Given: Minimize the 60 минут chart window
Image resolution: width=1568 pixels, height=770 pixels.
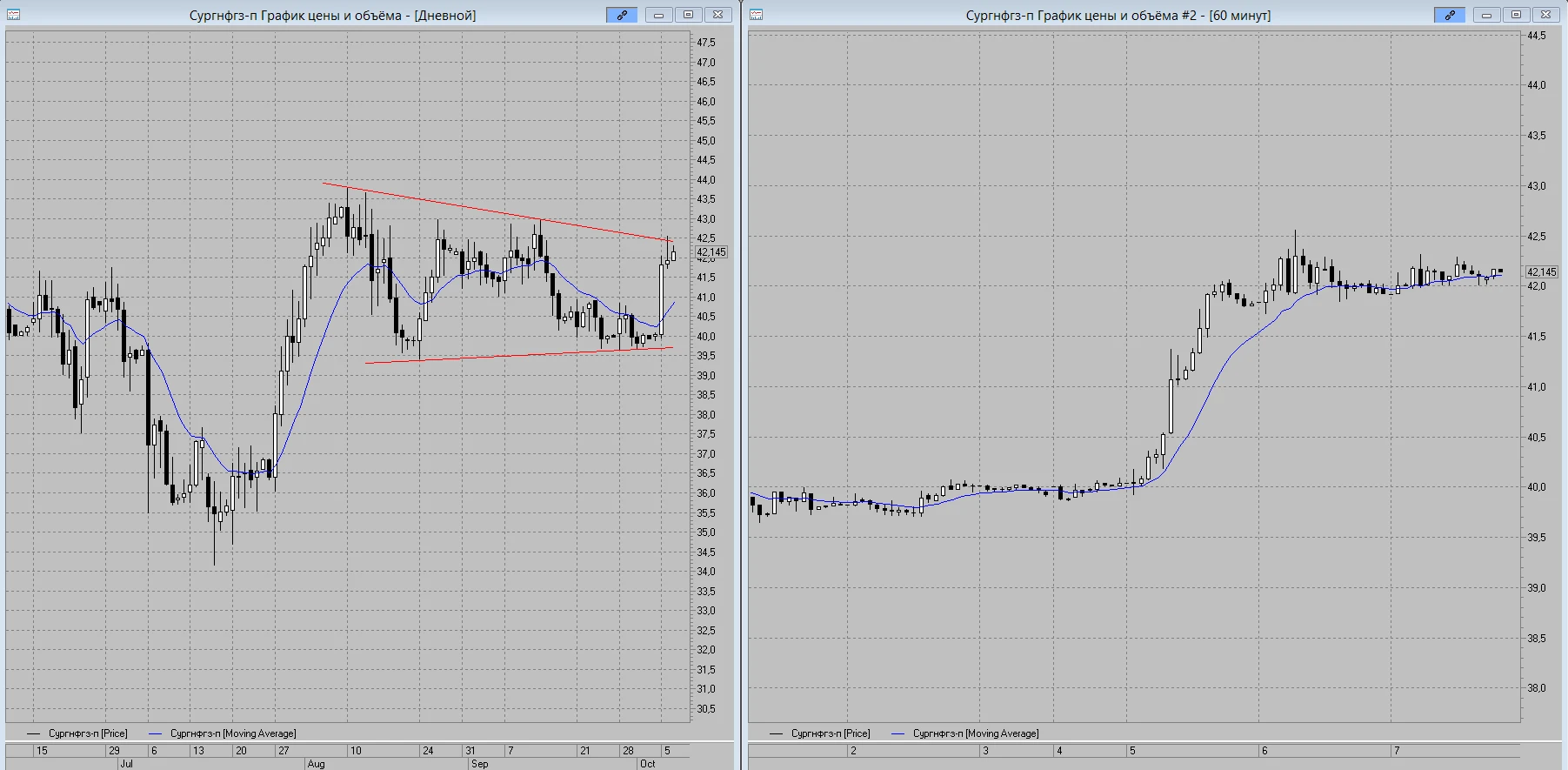Looking at the screenshot, I should coord(1486,15).
